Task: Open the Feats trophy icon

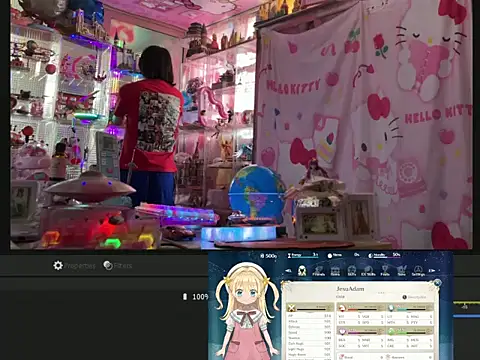Action: [385, 270]
